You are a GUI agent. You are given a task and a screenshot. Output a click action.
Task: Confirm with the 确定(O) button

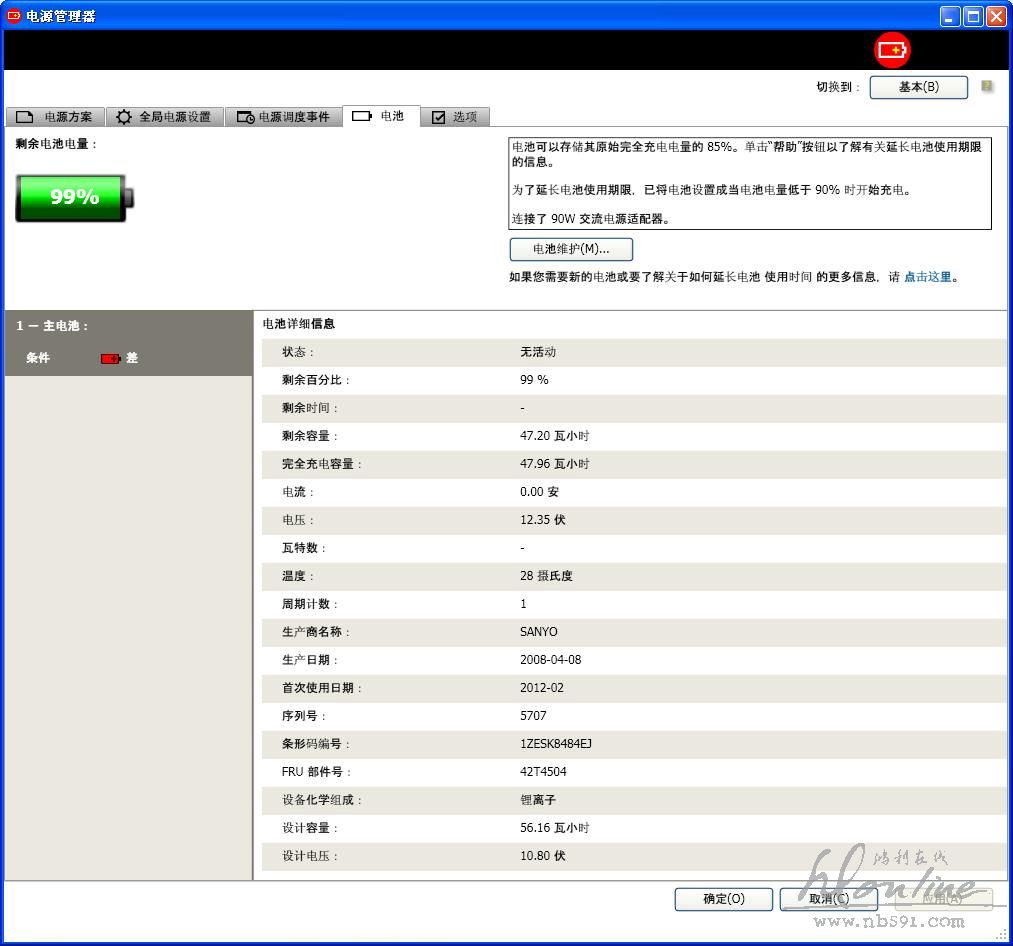(x=724, y=899)
